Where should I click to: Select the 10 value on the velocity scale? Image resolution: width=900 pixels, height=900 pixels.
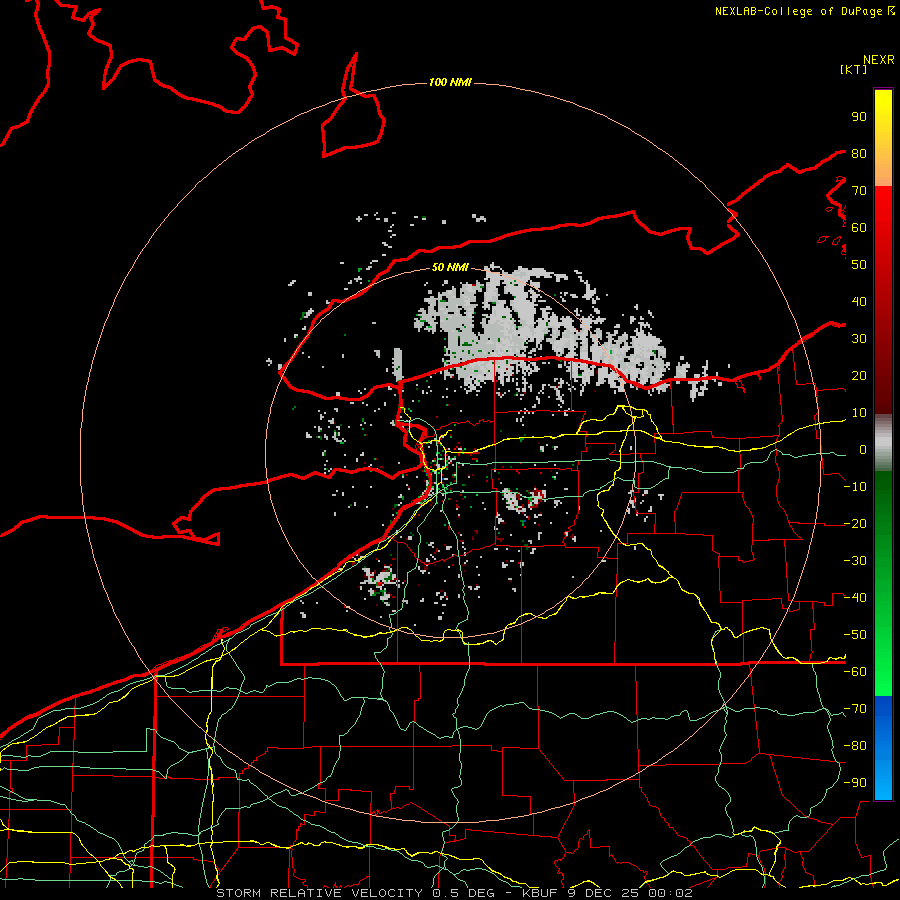[x=859, y=413]
